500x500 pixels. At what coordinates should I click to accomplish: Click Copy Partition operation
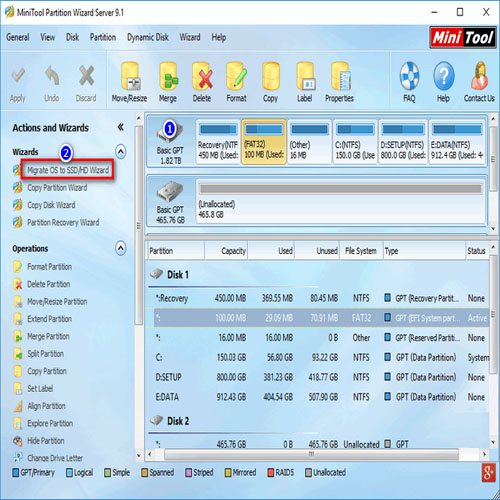pyautogui.click(x=47, y=371)
